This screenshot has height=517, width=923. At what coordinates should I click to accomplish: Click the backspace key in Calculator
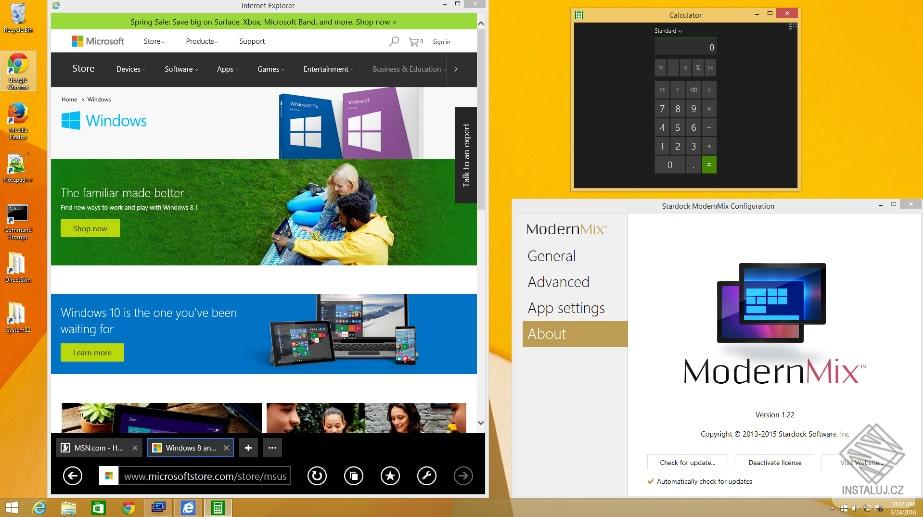tap(693, 90)
